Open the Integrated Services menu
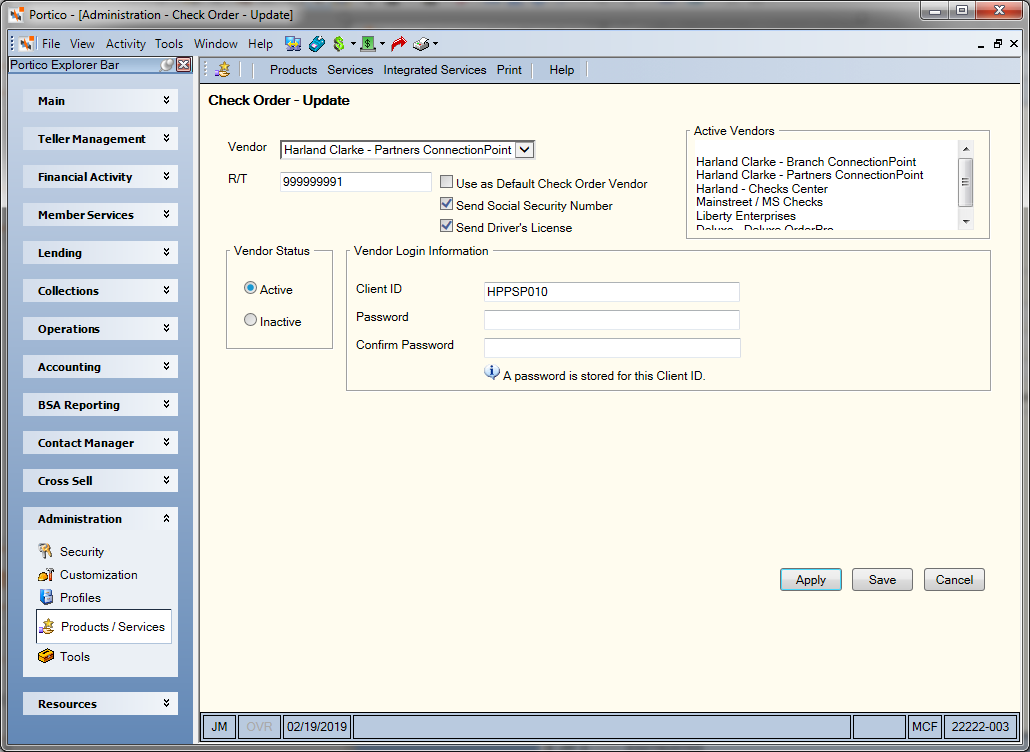1030x752 pixels. click(x=435, y=70)
